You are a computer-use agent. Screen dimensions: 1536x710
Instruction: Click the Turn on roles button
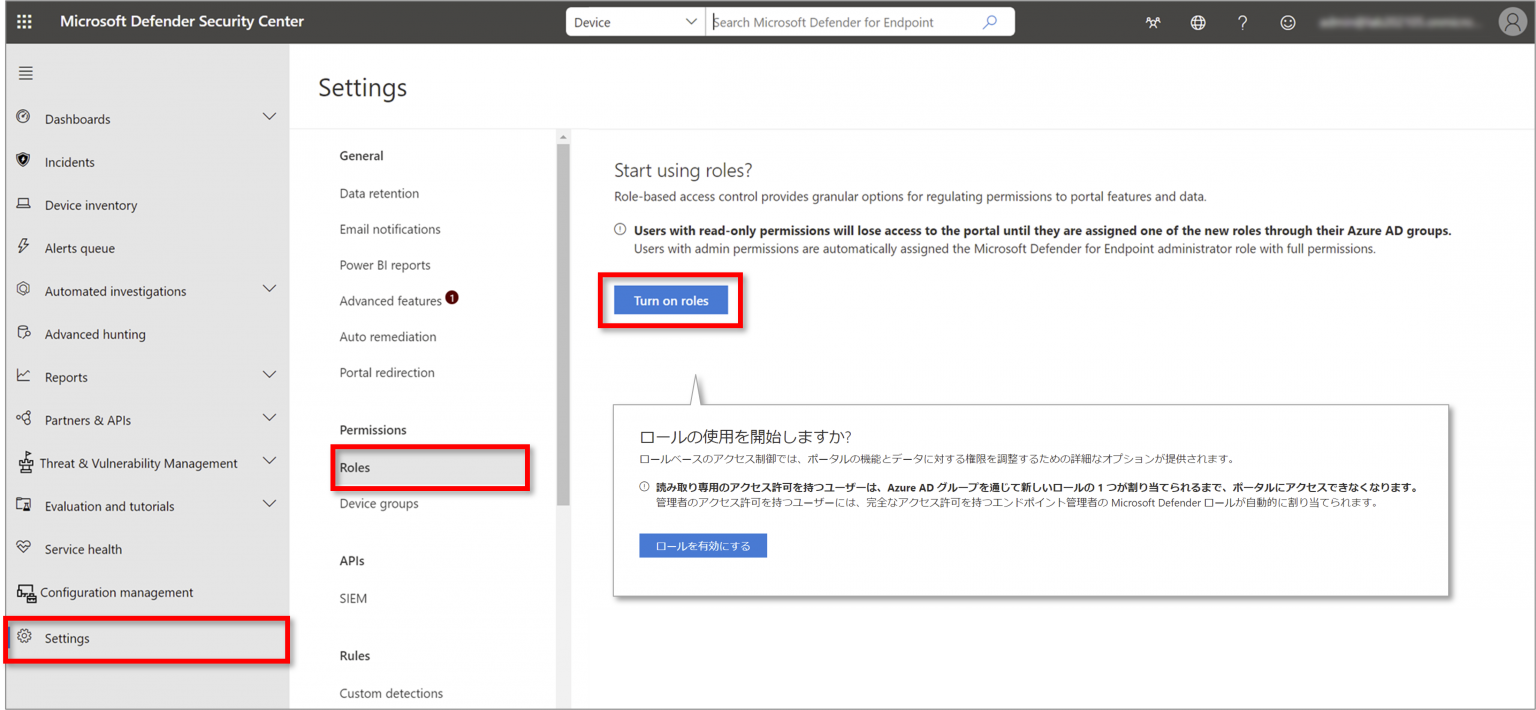pyautogui.click(x=669, y=299)
